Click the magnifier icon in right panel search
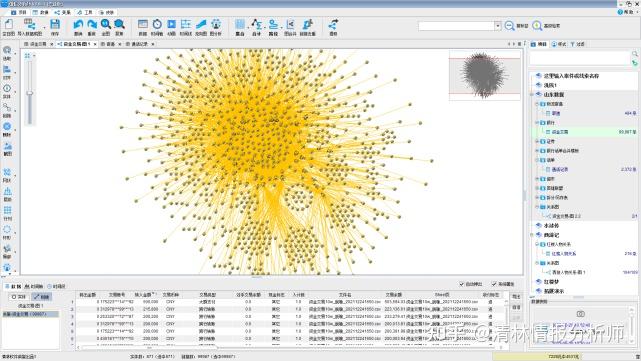 634,54
